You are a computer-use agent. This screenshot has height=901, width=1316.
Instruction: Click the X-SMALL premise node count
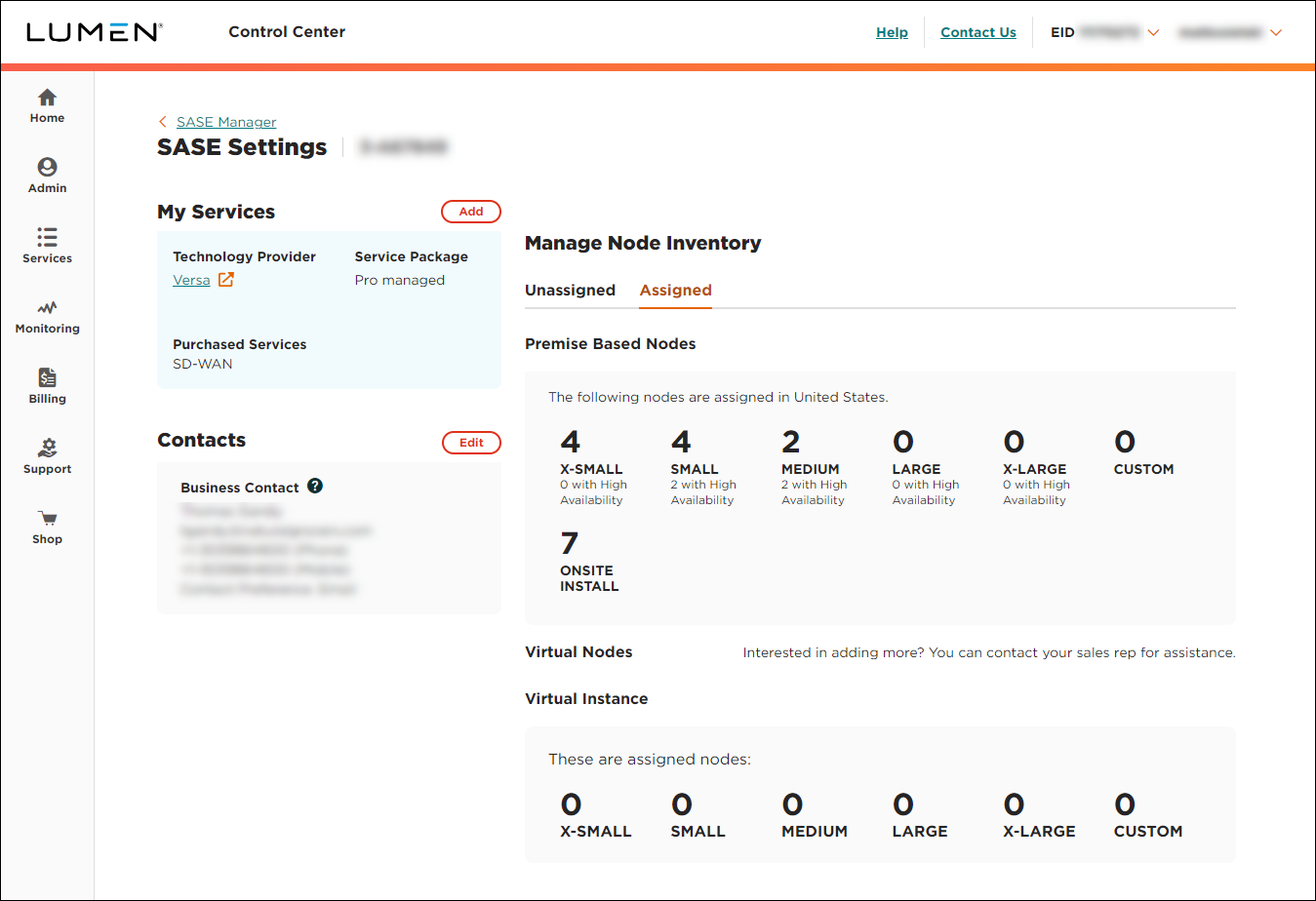point(571,442)
